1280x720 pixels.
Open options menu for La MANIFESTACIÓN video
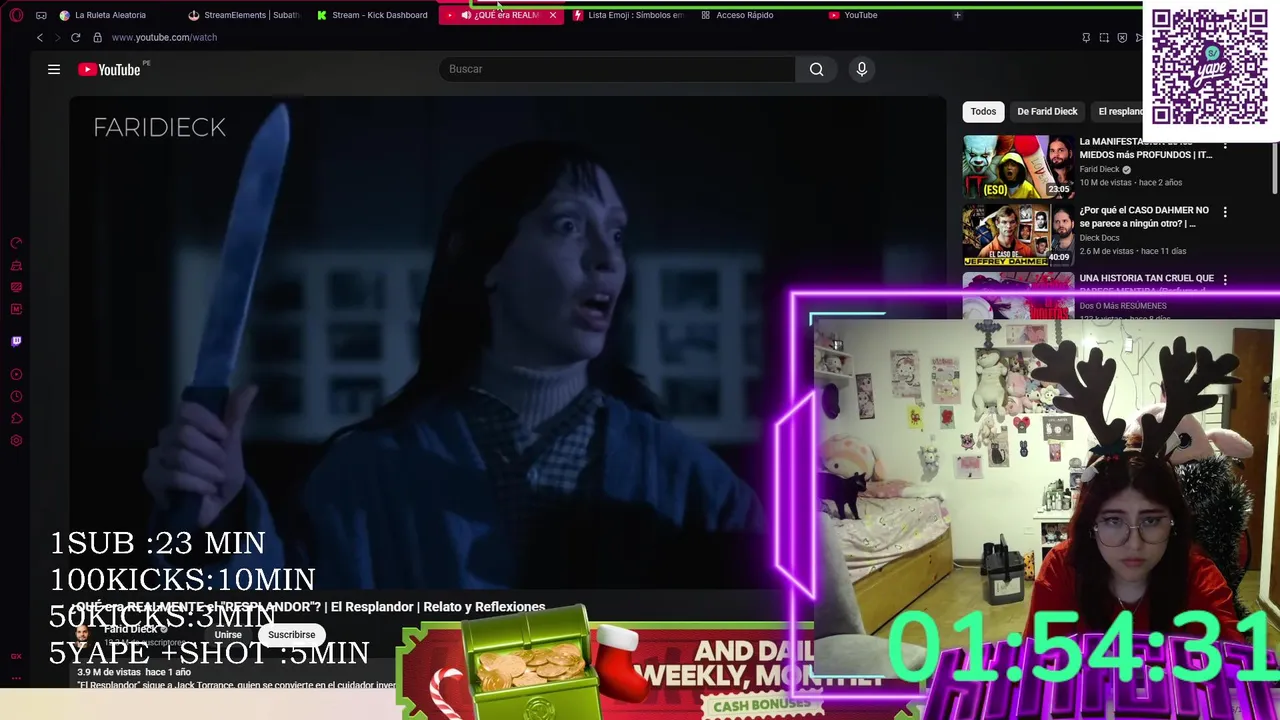[x=1225, y=144]
